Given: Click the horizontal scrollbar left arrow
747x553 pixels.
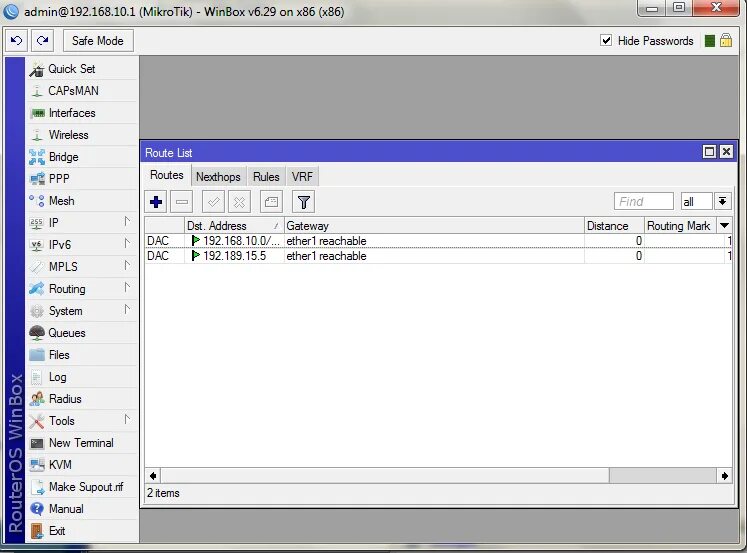Looking at the screenshot, I should (153, 475).
